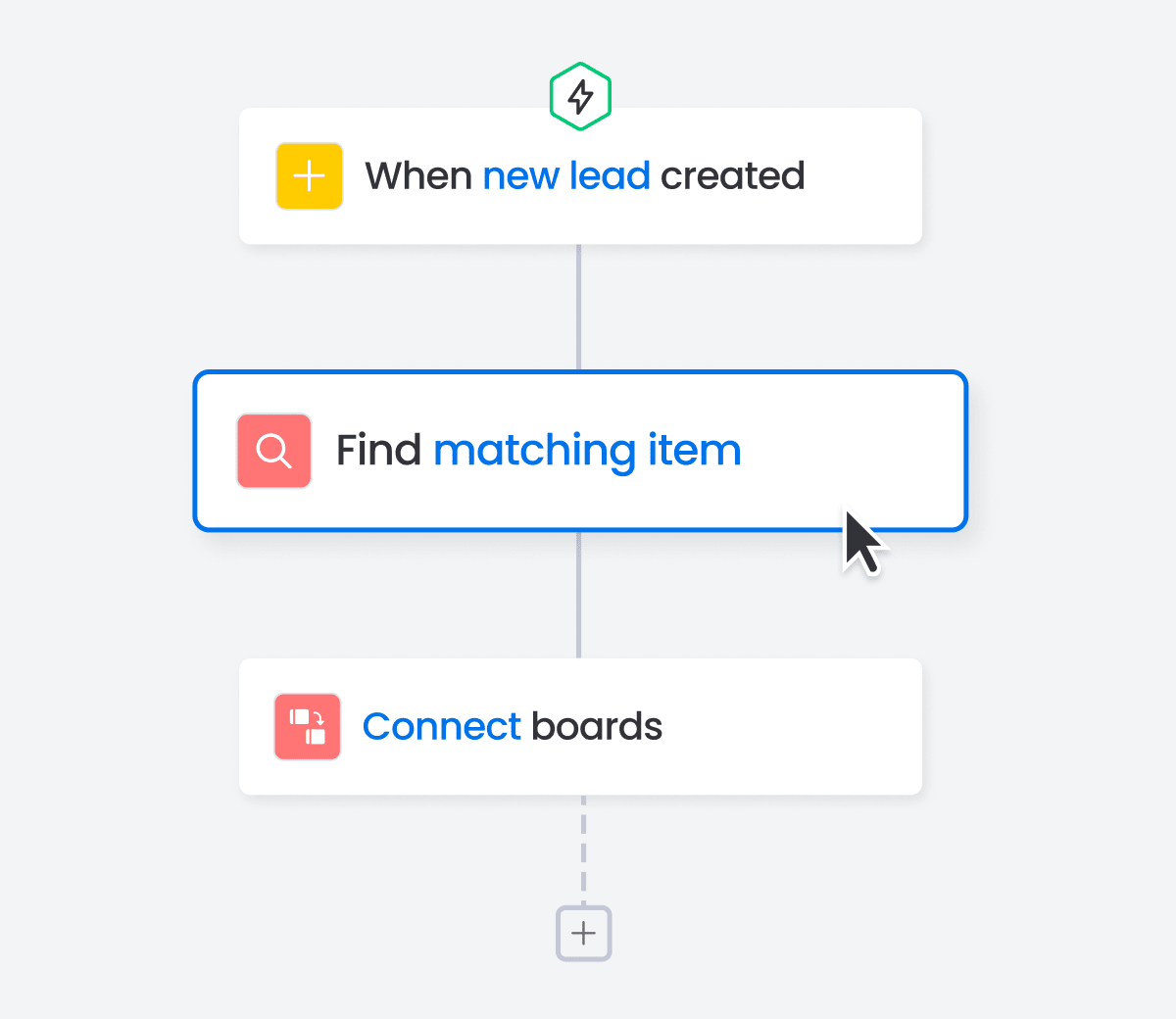This screenshot has width=1176, height=1019.
Task: Click the word 'Find' in the highlighted card
Action: (x=378, y=451)
